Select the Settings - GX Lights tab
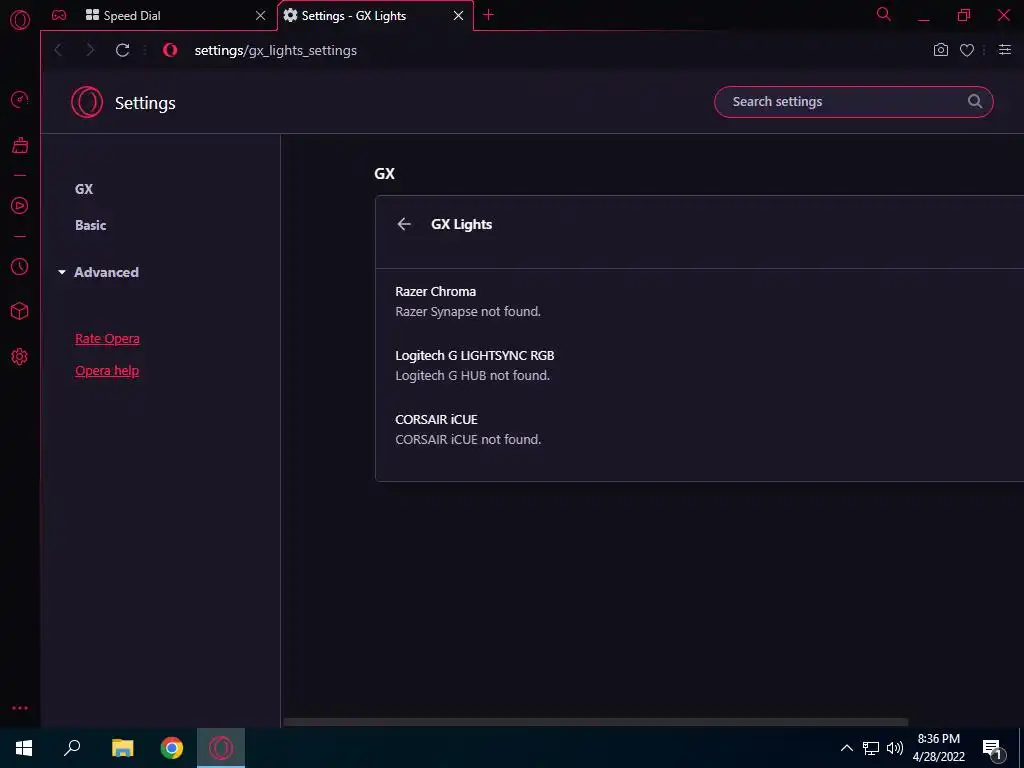The image size is (1024, 768). 376,15
